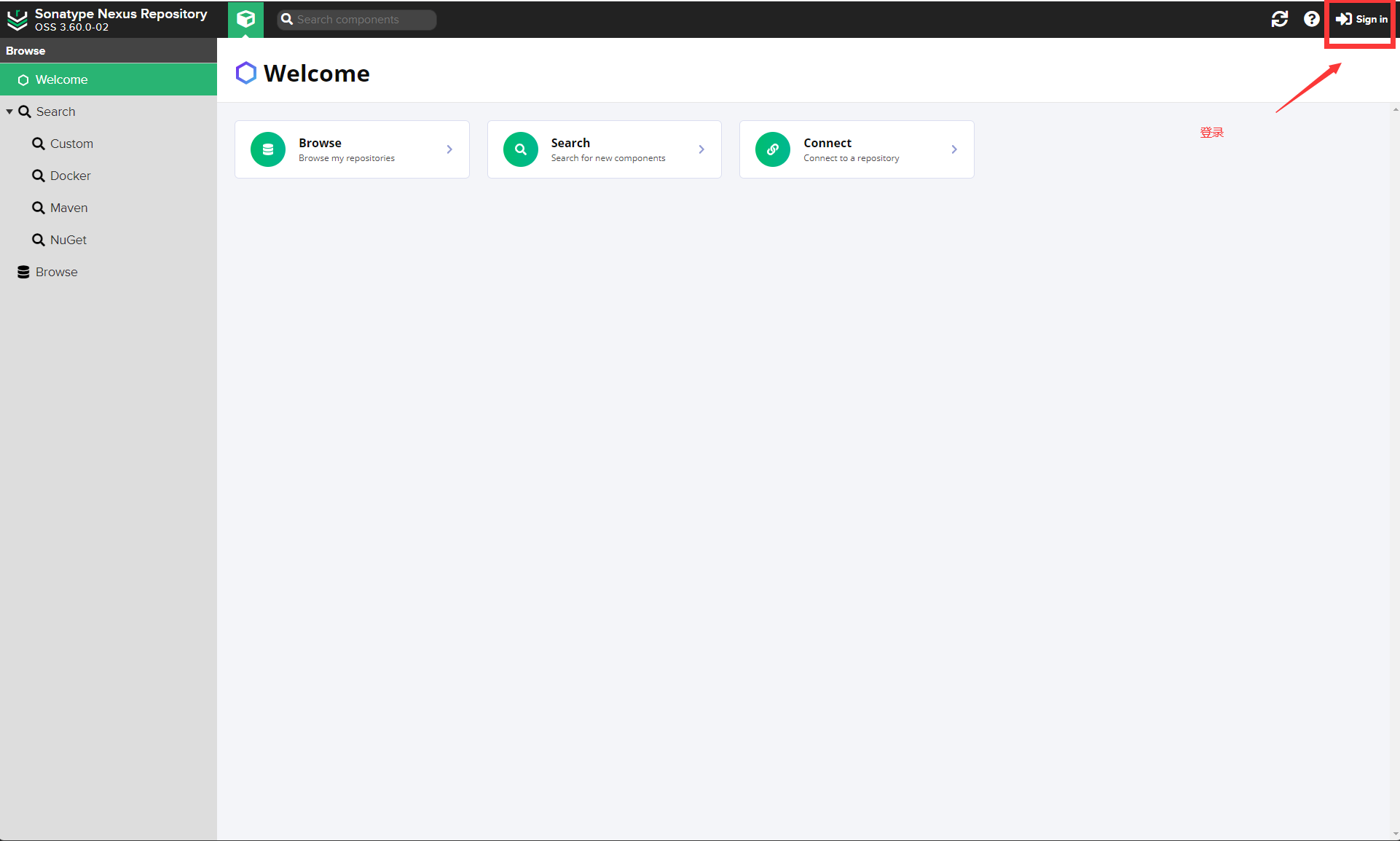Open the Browse item in the sidebar
The width and height of the screenshot is (1400, 841).
[109, 272]
